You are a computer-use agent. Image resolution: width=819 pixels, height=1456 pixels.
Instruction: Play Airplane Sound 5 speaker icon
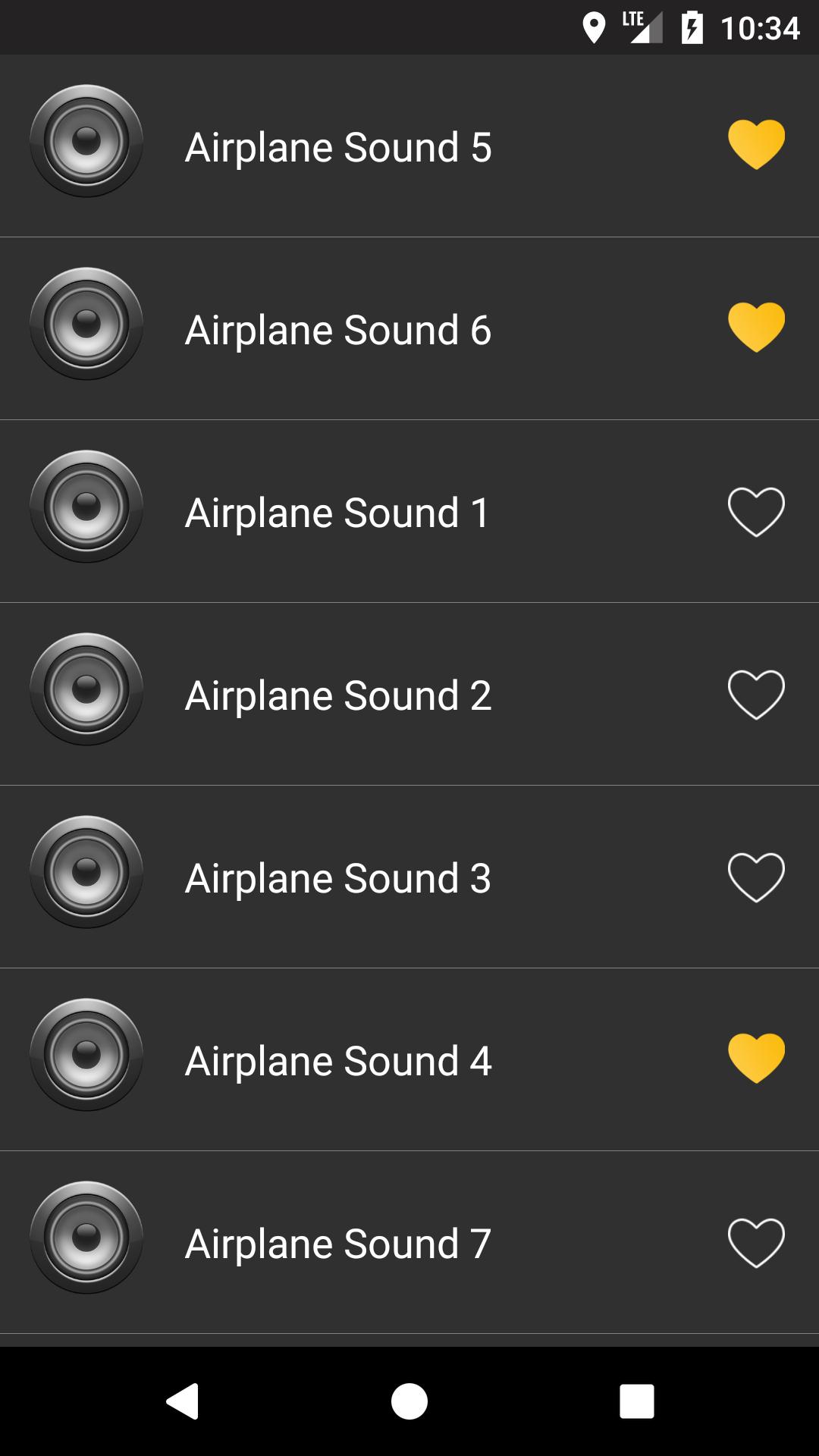86,141
